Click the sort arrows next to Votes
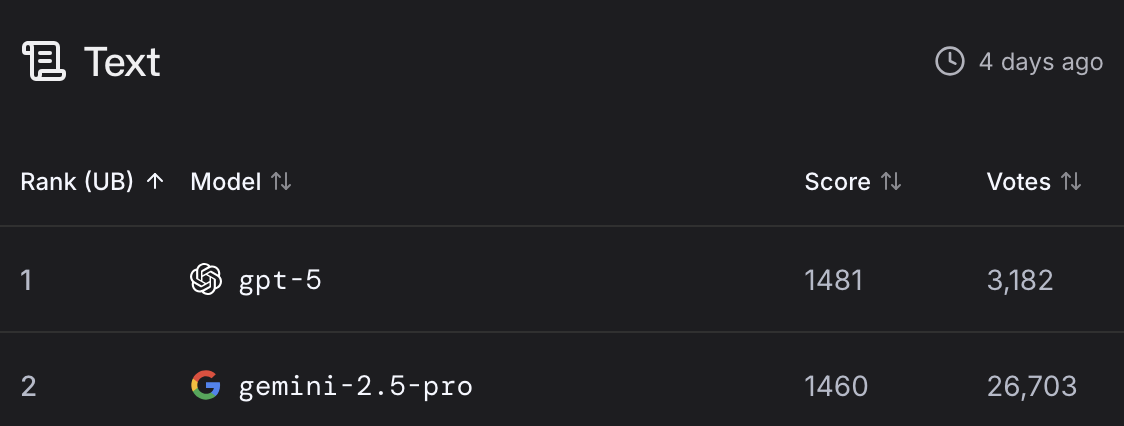 click(x=1071, y=182)
